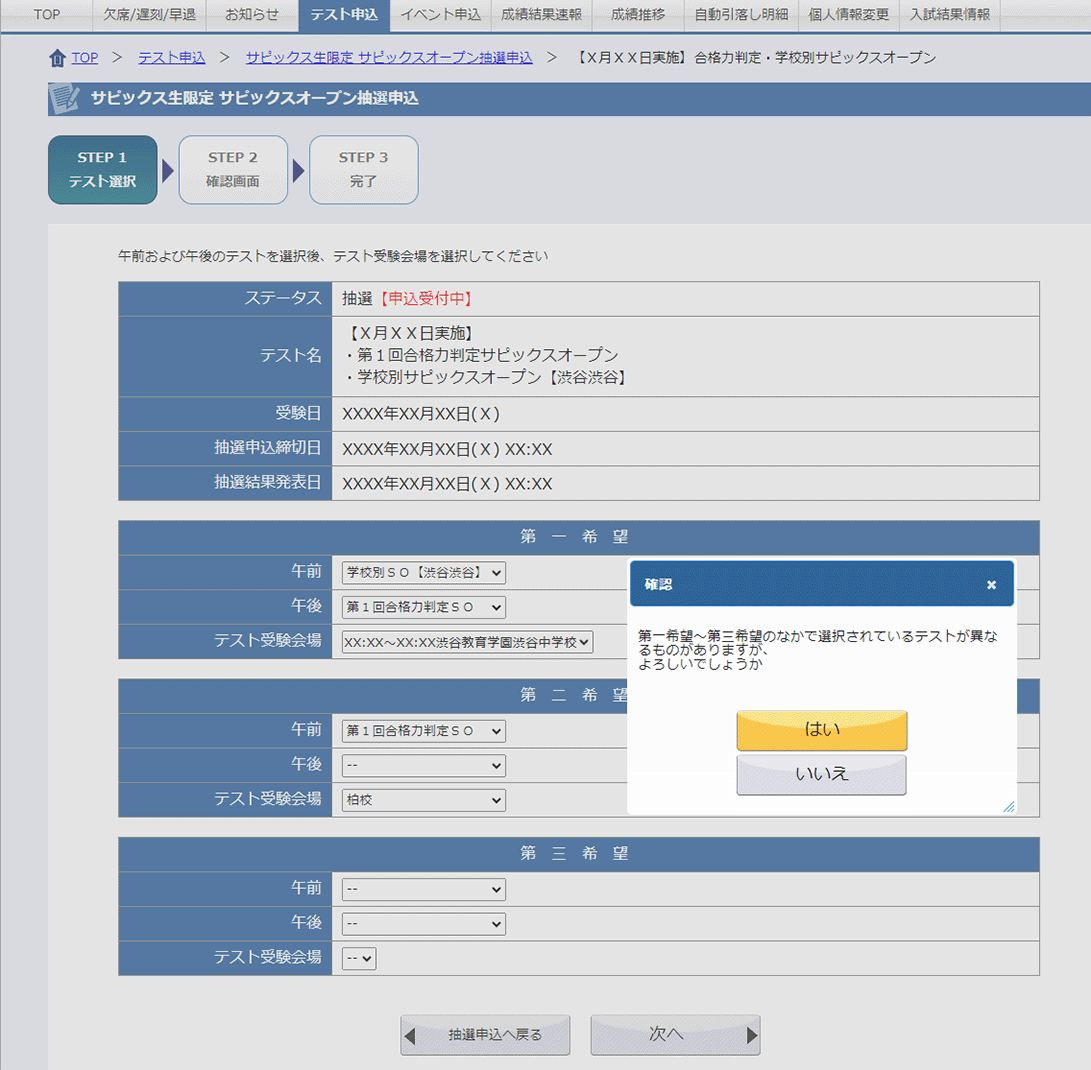
Task: Open 第二希望 午後 dropdown
Action: pyautogui.click(x=424, y=766)
